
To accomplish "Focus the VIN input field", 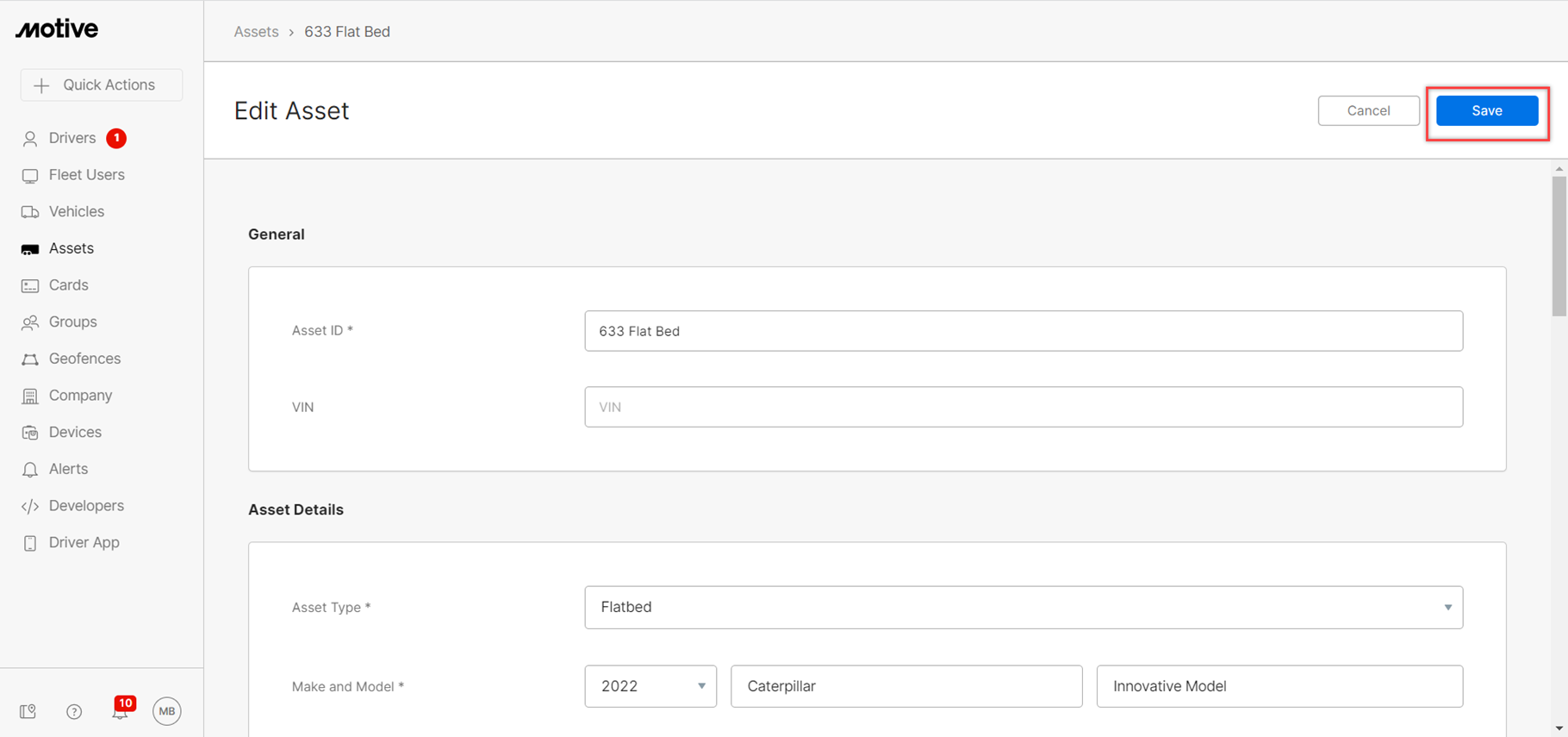I will coord(1024,407).
